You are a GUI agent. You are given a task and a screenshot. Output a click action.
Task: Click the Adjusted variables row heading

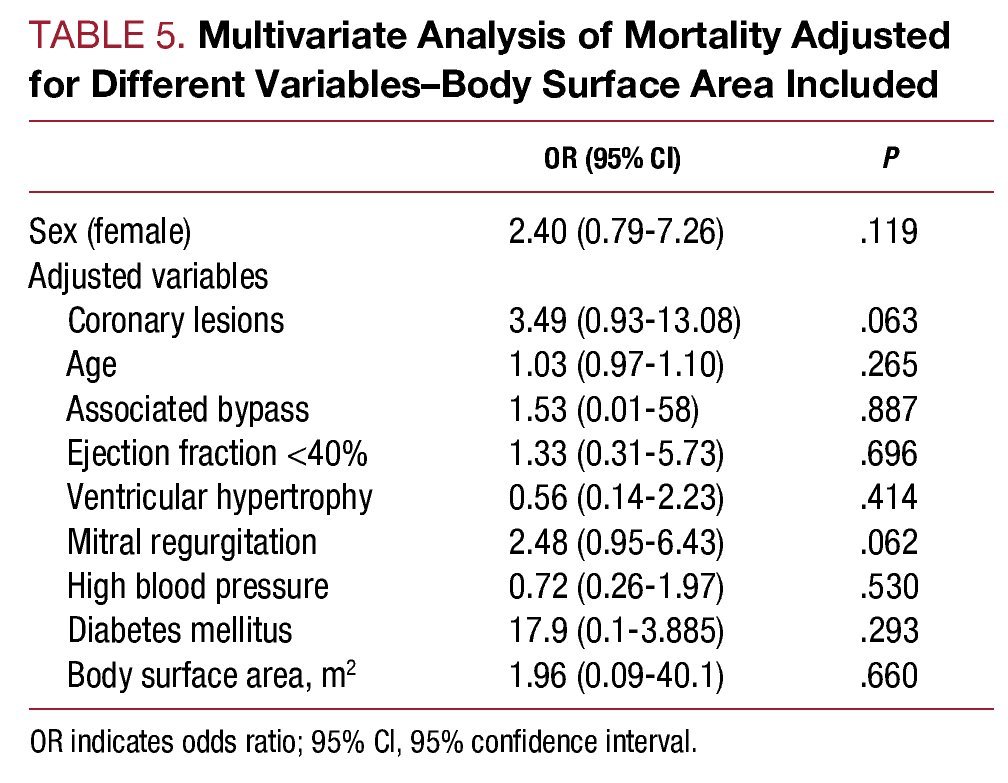point(149,276)
